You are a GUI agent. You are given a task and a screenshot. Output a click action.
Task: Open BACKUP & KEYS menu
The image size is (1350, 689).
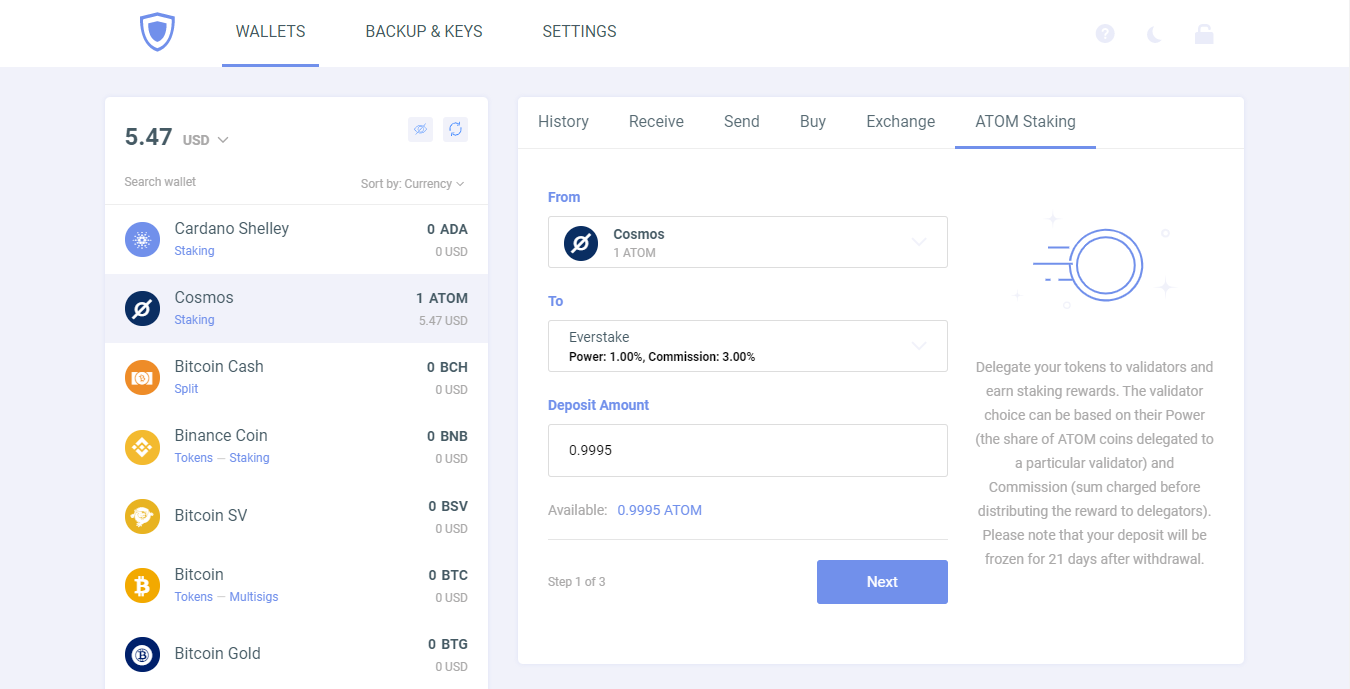(424, 32)
